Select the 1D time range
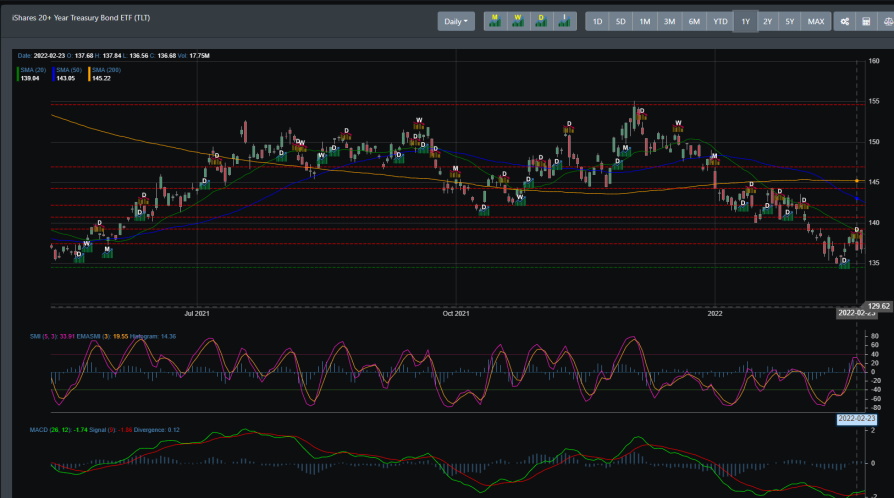The image size is (894, 498). tap(597, 22)
